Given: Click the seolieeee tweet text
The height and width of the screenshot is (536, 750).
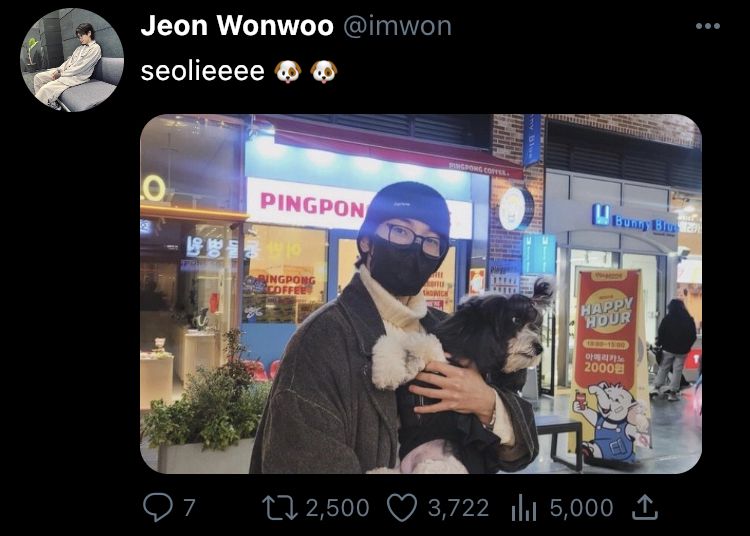Looking at the screenshot, I should click(202, 72).
